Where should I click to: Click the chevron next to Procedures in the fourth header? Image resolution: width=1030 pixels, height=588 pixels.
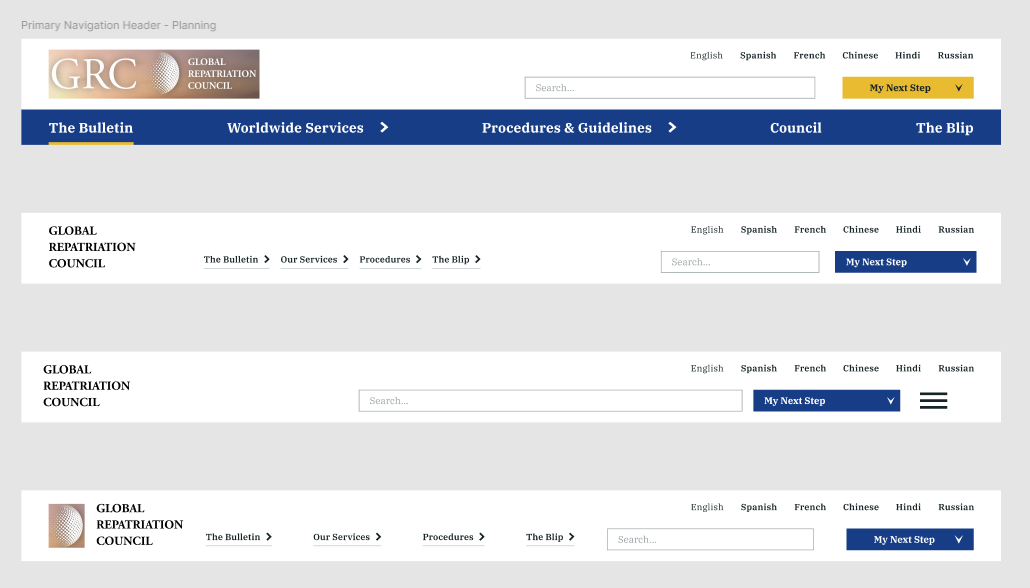pos(482,537)
